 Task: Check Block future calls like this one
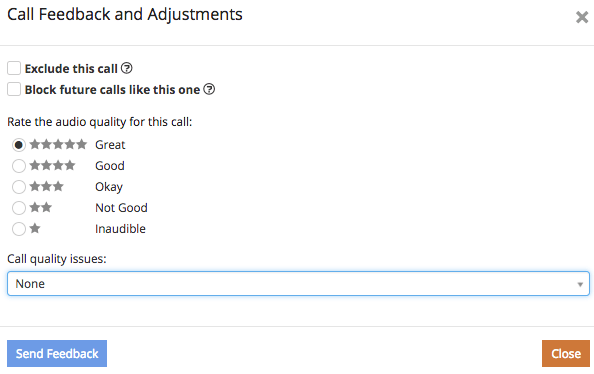tap(14, 89)
